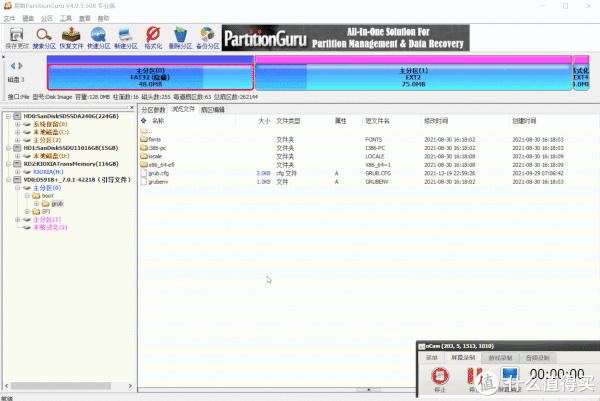Click the red stop recording icon in oCam
600x401 pixels.
[x=440, y=376]
